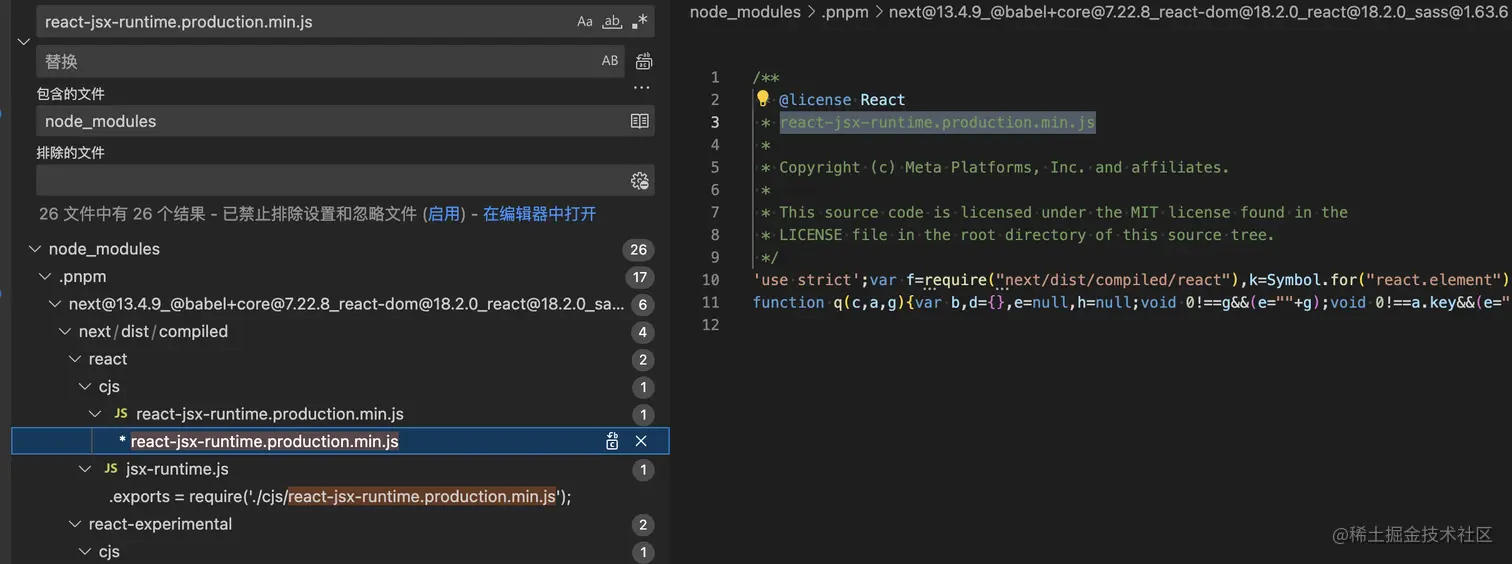This screenshot has width=1512, height=564.
Task: Collapse the jsx-runtime.js file result
Action: click(85, 469)
